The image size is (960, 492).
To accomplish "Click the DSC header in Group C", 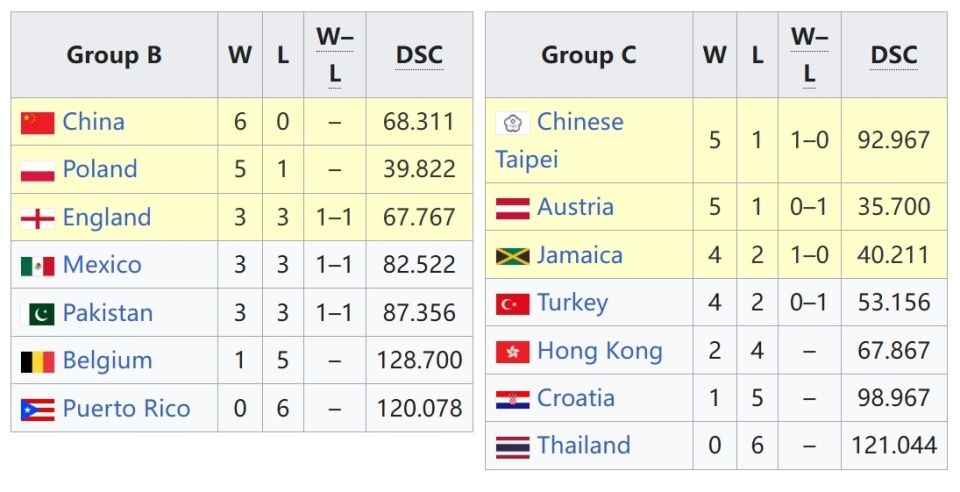I will click(x=894, y=55).
